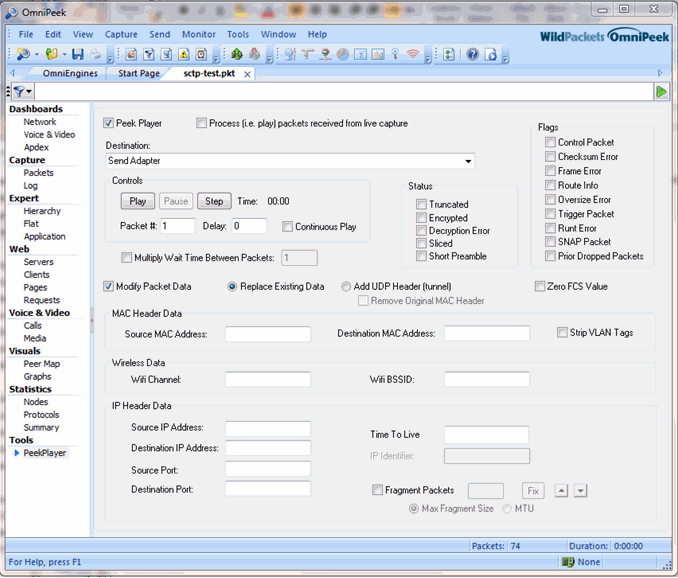Click the graph document icon left of filter icon
Viewport: 678px width, 578px height.
tap(131, 54)
